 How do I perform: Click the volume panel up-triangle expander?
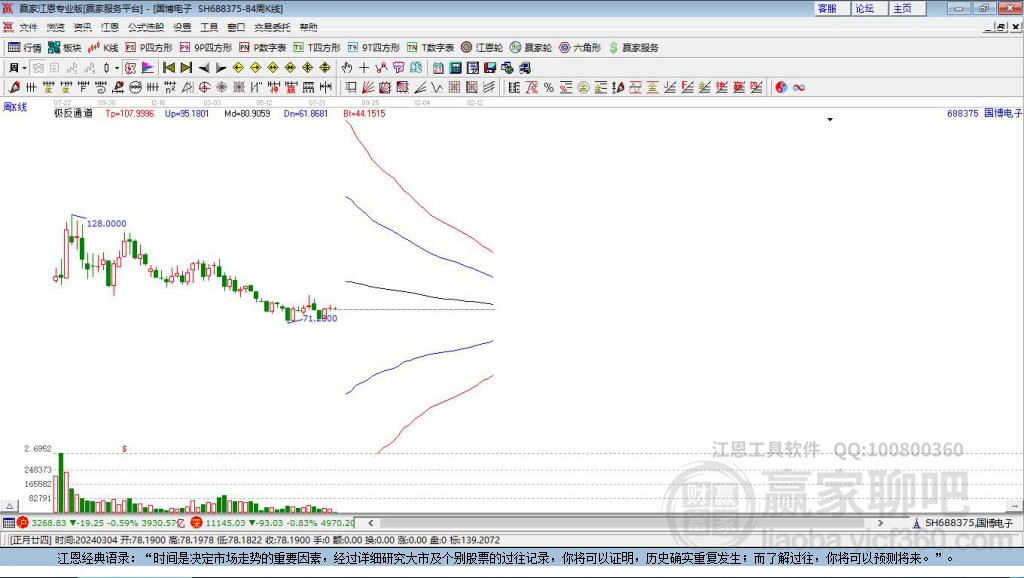pos(9,506)
